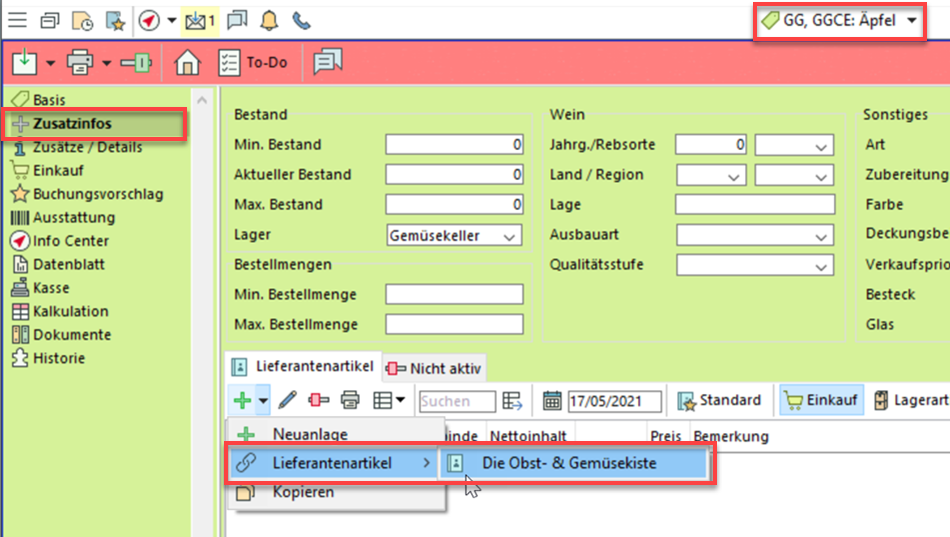950x537 pixels.
Task: Click the printer icon in supplier toolbar
Action: [350, 401]
